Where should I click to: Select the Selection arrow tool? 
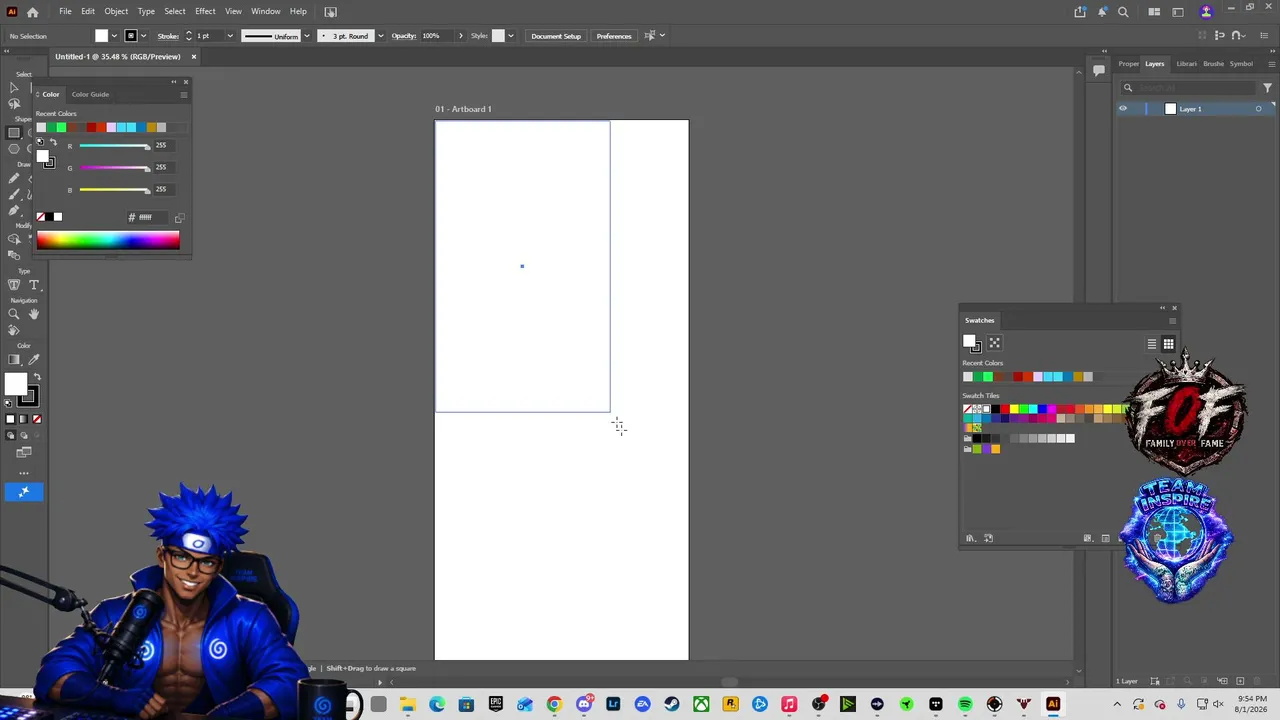point(14,88)
